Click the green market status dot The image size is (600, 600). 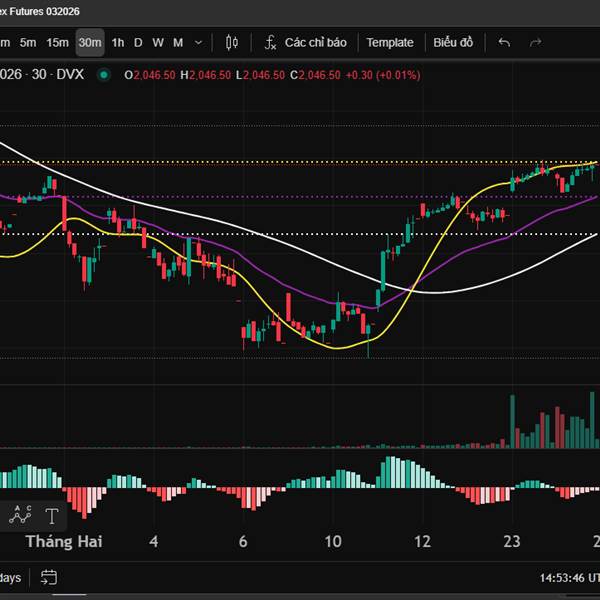104,75
